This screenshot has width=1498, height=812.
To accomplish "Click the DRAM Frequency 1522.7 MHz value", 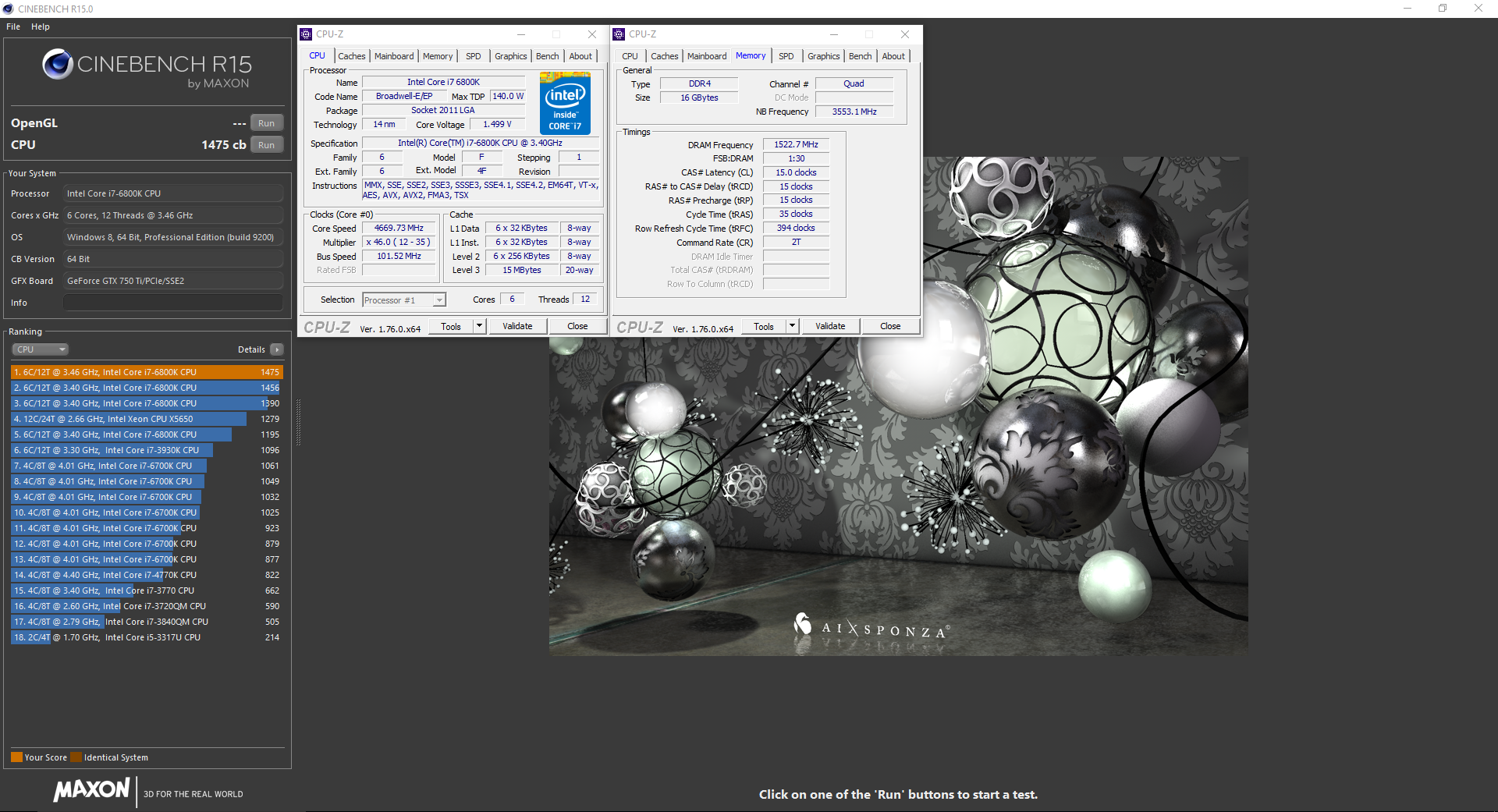I will point(796,145).
